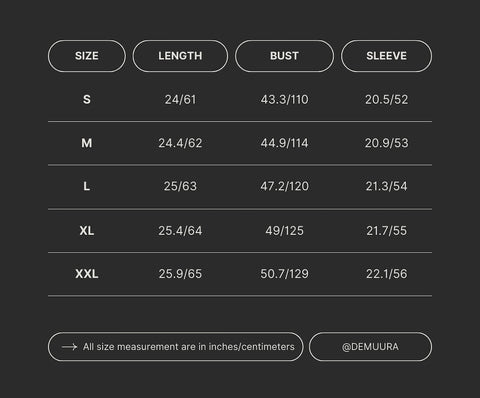The width and height of the screenshot is (480, 398).
Task: Click the SLEEVE header pill
Action: click(x=386, y=56)
